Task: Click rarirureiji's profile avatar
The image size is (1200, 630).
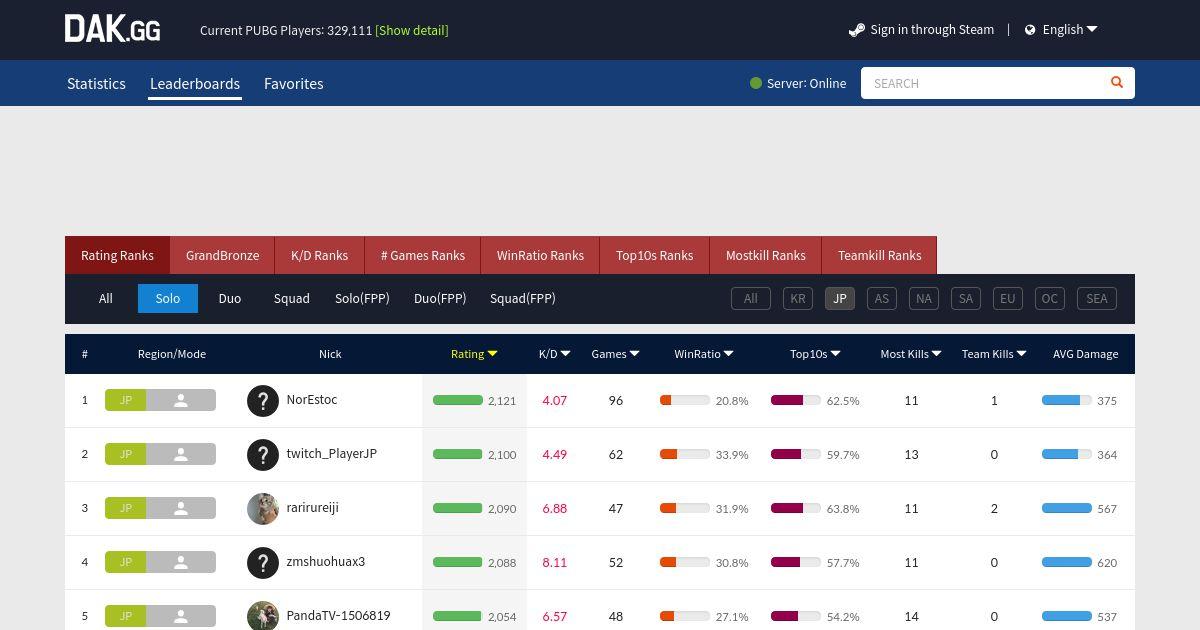Action: click(x=263, y=509)
